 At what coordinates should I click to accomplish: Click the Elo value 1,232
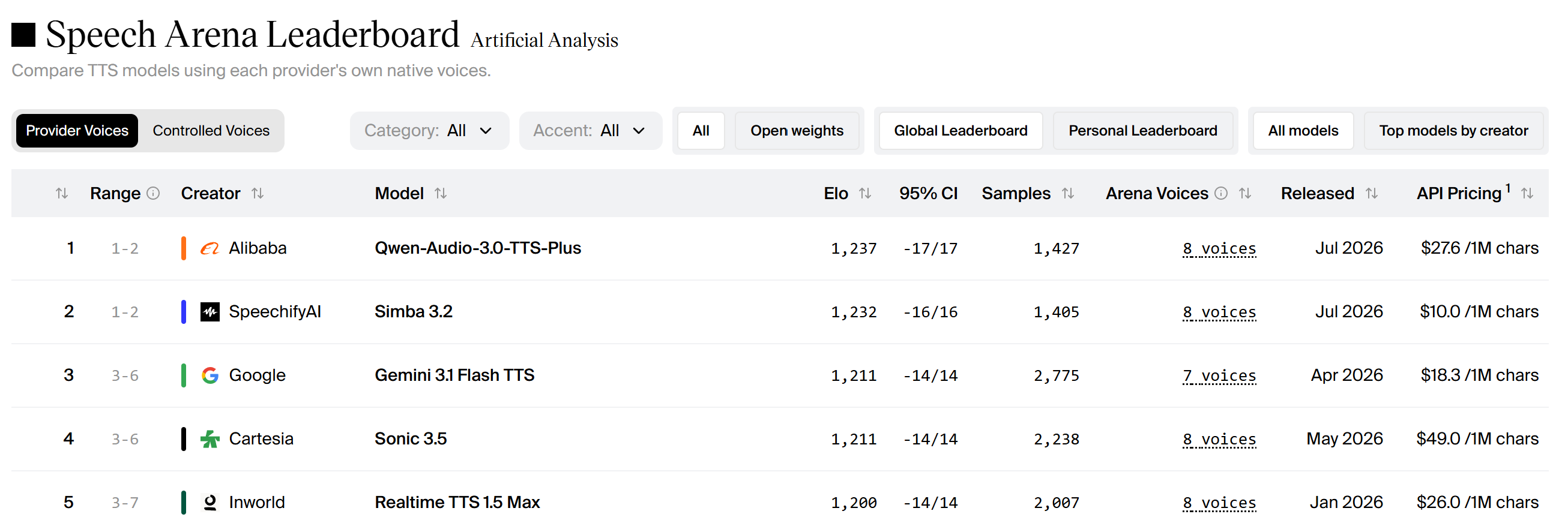tap(854, 312)
